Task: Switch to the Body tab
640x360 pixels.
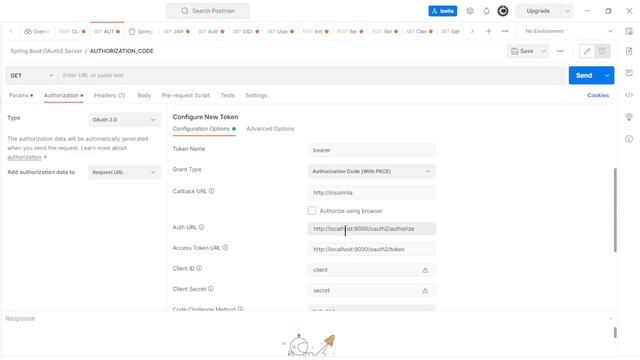Action: point(144,95)
